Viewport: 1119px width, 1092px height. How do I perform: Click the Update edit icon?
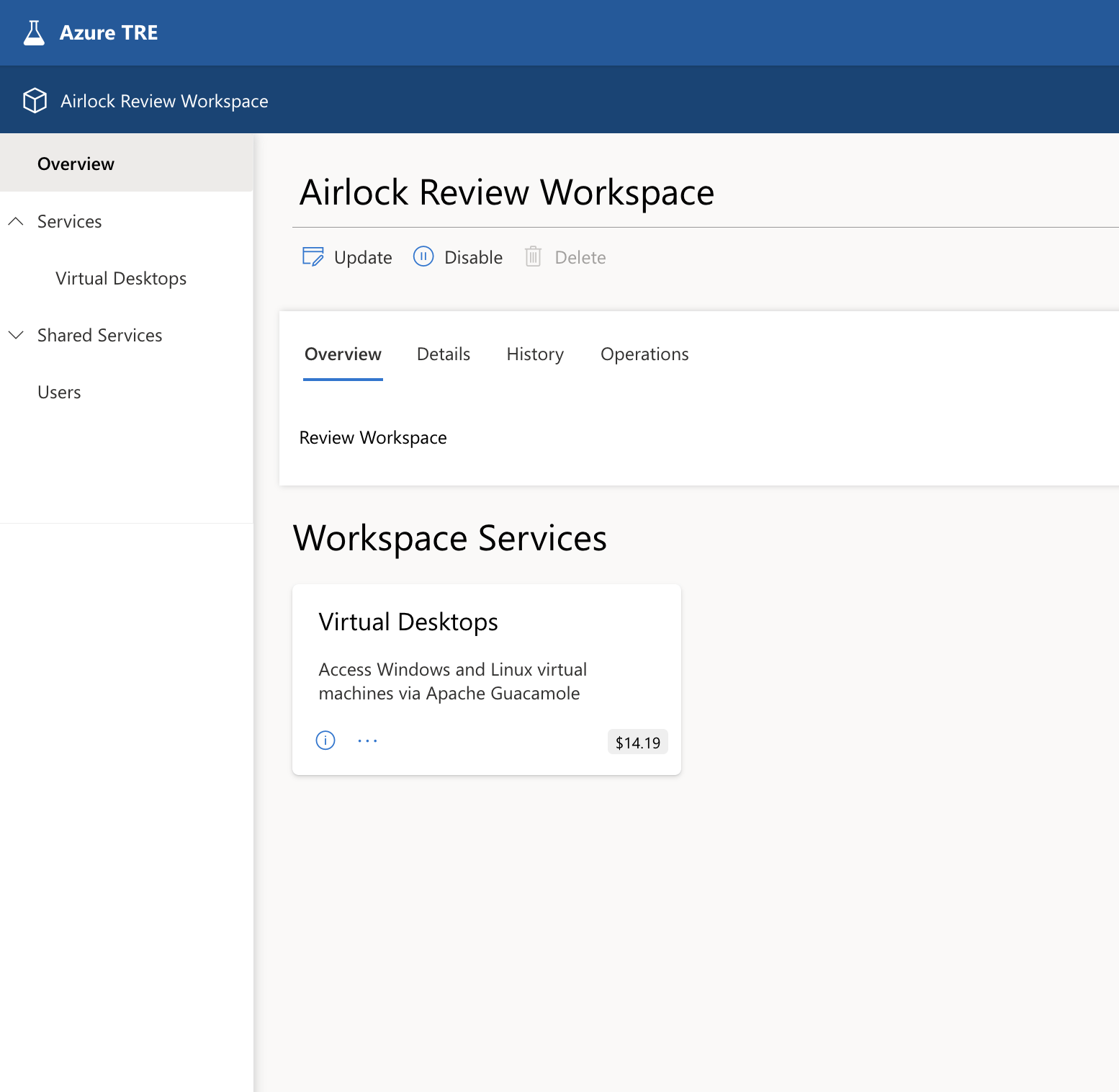[313, 257]
